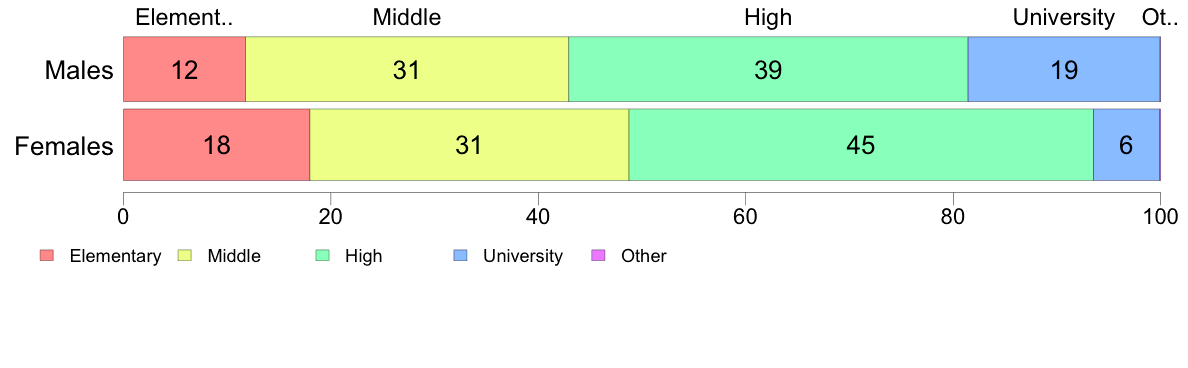The height and width of the screenshot is (368, 1188).
Task: Click the blue University legend swatch
Action: click(x=459, y=256)
